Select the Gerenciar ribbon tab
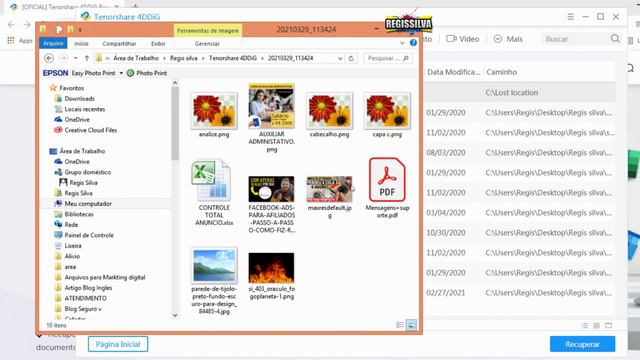This screenshot has height=360, width=640. pos(207,44)
